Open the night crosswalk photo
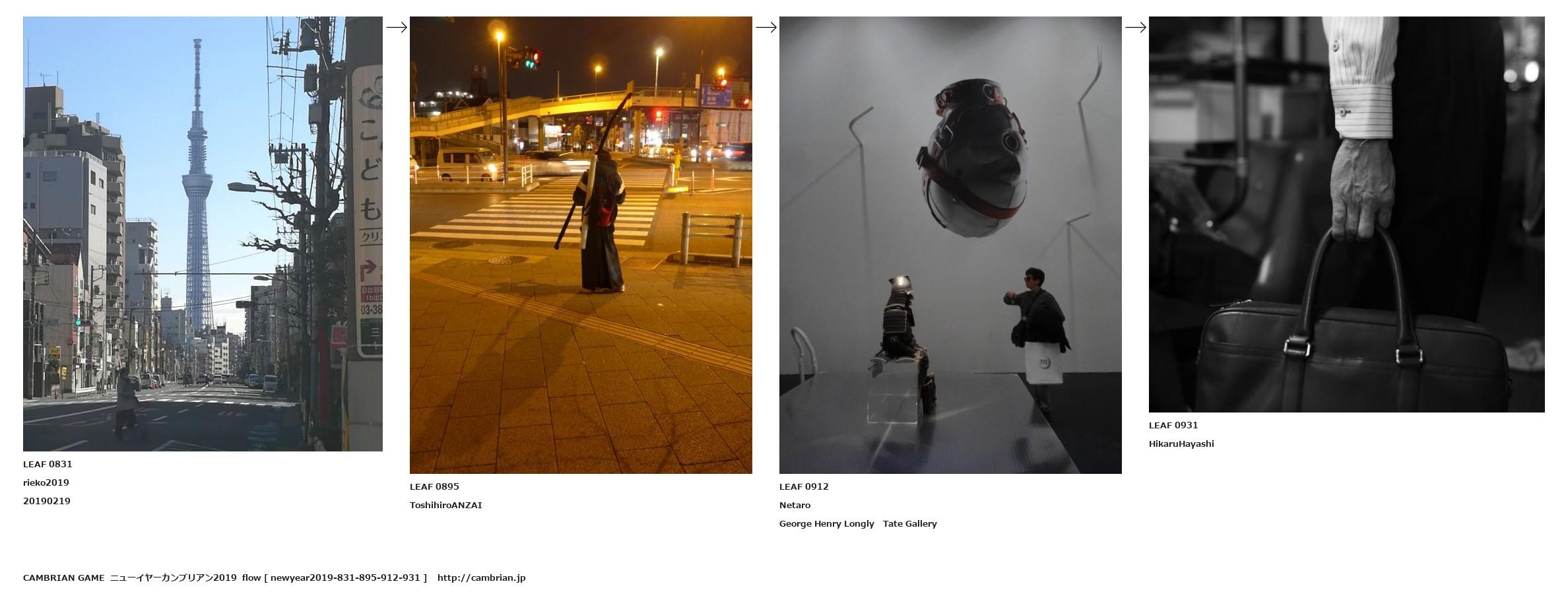 [581, 245]
